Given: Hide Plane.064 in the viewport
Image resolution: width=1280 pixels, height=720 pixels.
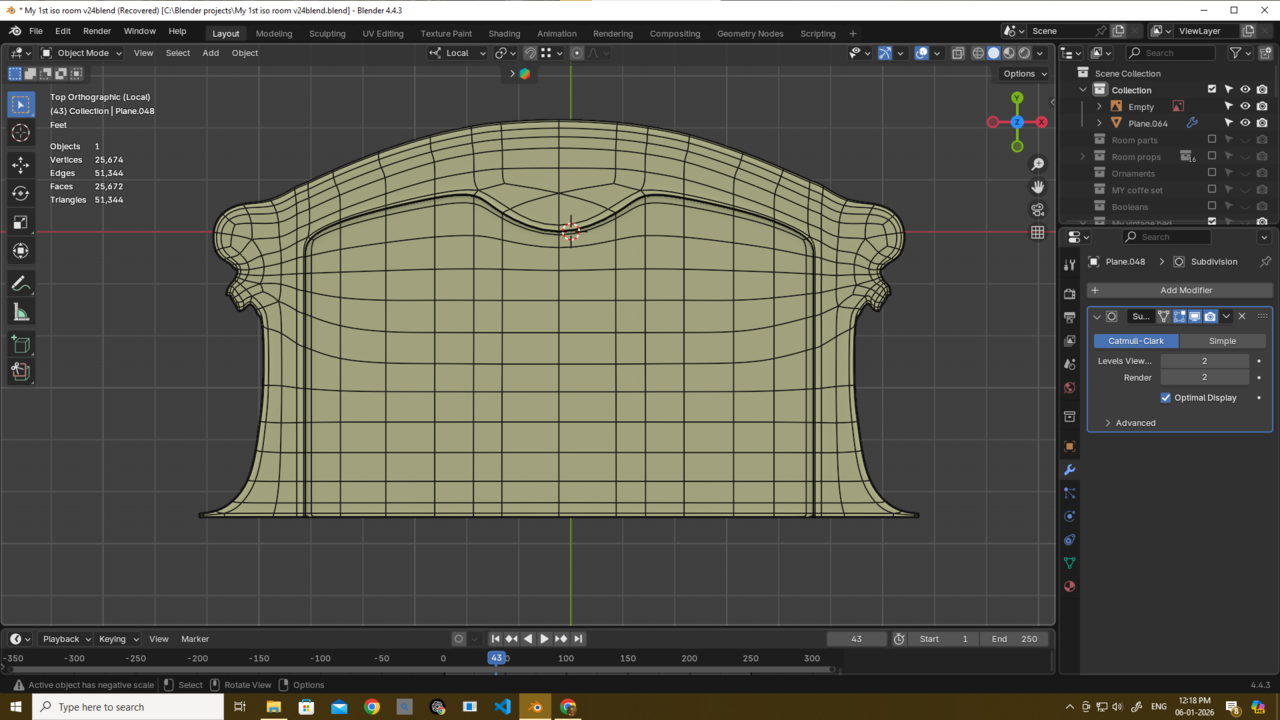Looking at the screenshot, I should pos(1245,123).
